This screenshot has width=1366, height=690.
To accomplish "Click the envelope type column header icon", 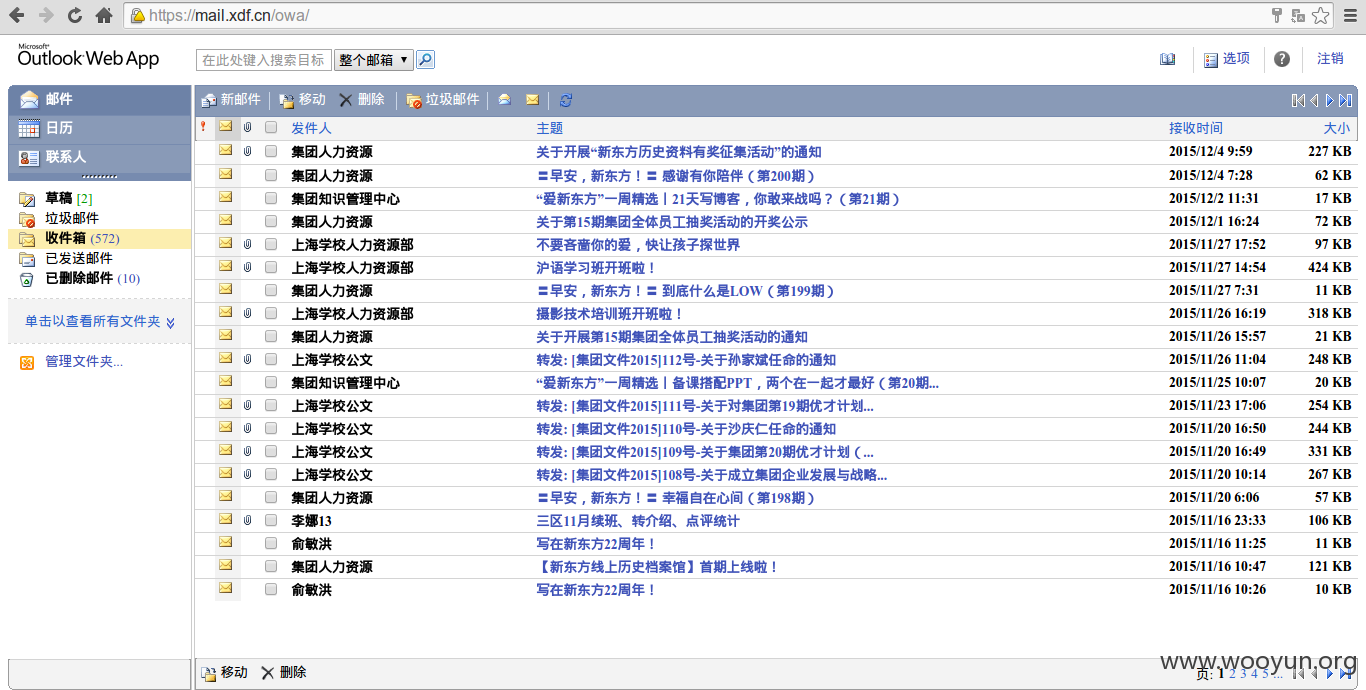I will (226, 127).
